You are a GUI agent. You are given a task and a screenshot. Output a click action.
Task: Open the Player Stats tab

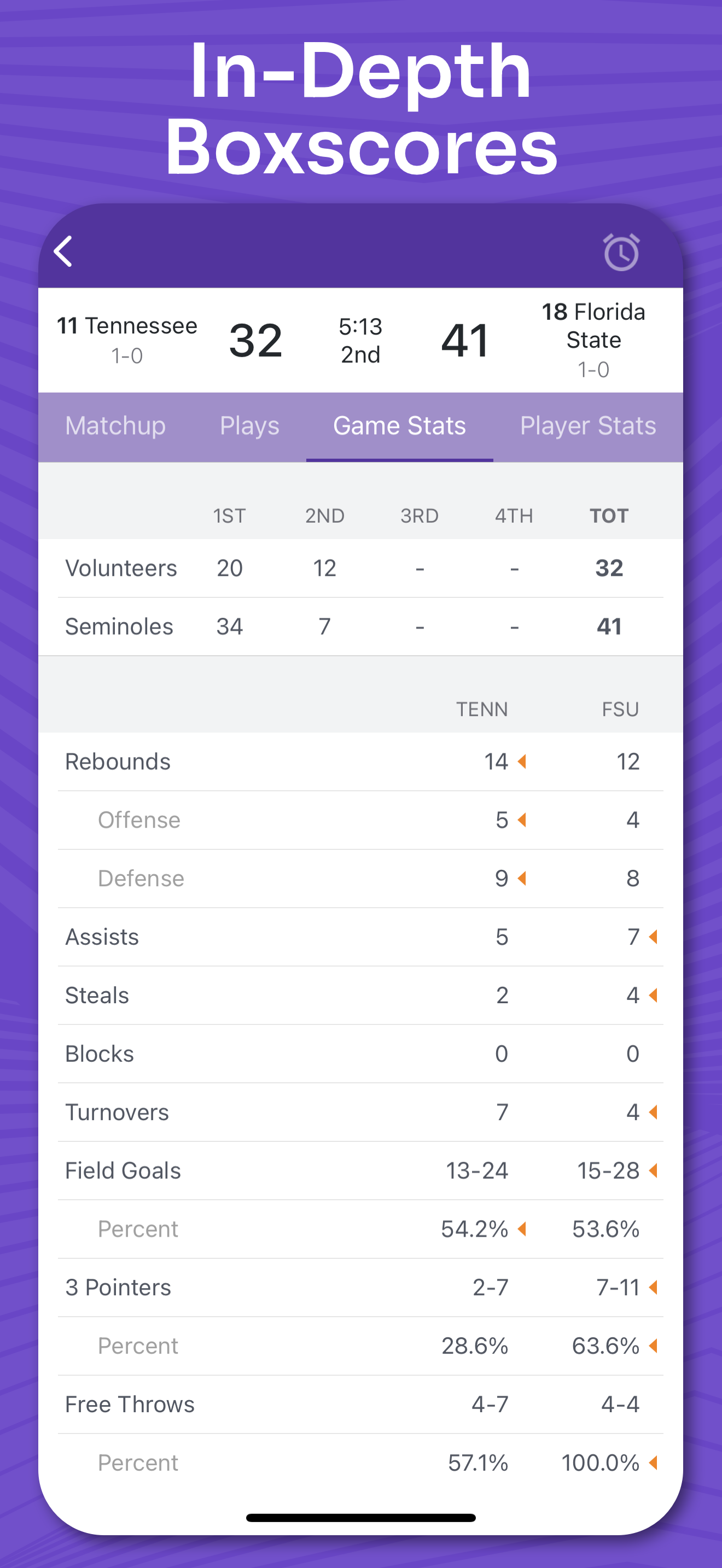click(x=587, y=426)
